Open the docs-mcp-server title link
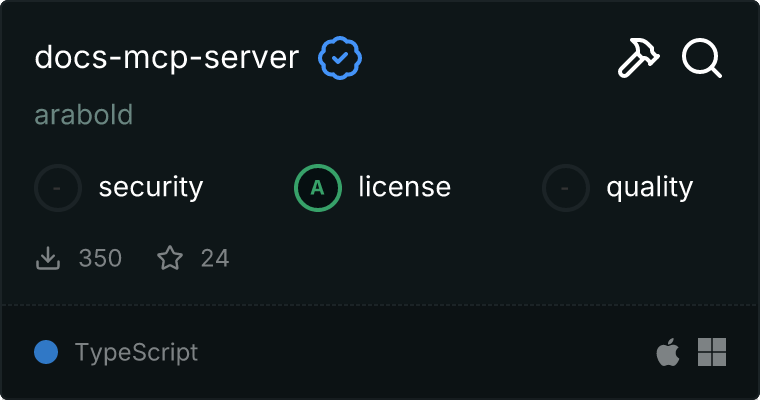The image size is (760, 400). click(166, 58)
